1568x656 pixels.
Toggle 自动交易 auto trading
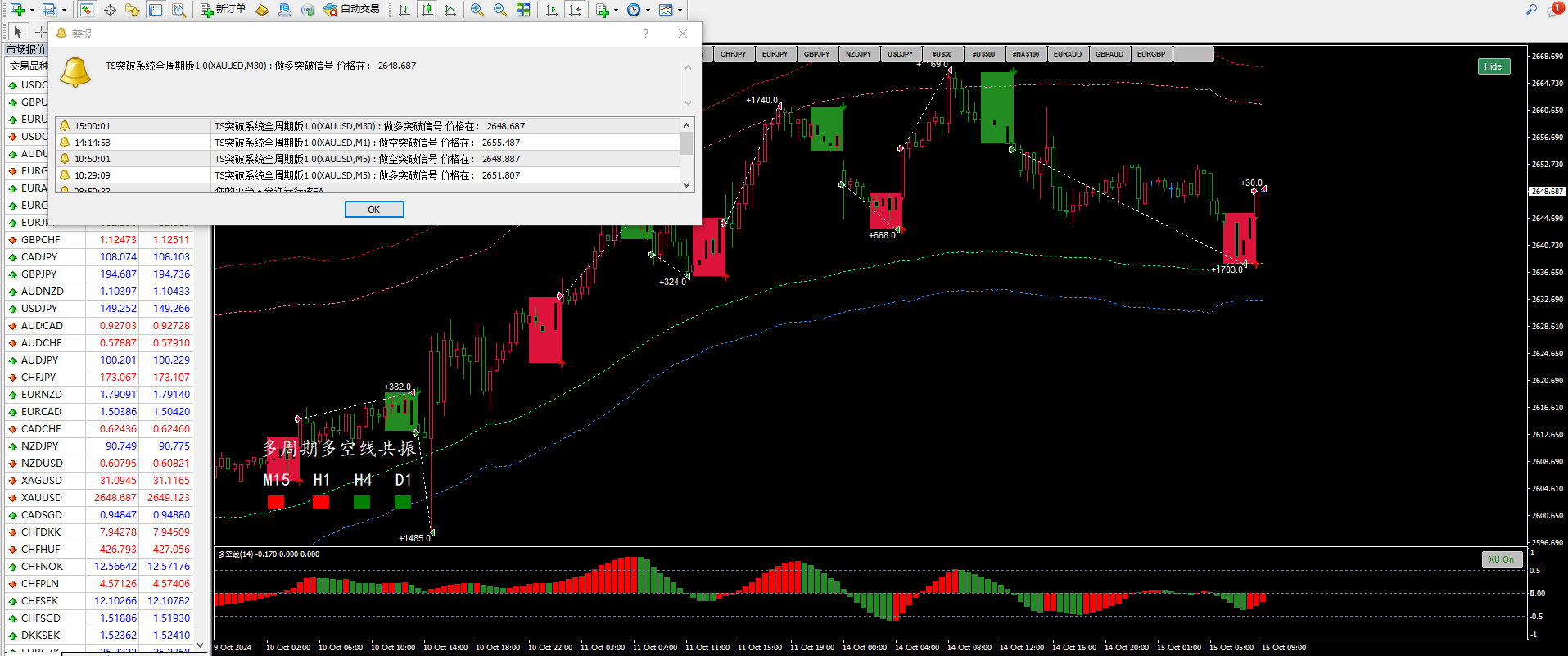click(x=352, y=10)
